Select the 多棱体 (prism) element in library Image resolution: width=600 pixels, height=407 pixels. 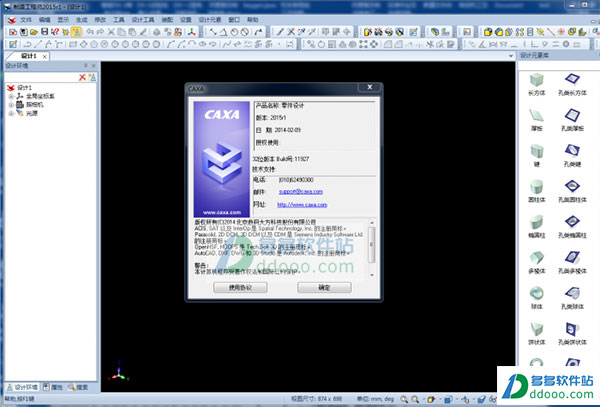click(536, 262)
